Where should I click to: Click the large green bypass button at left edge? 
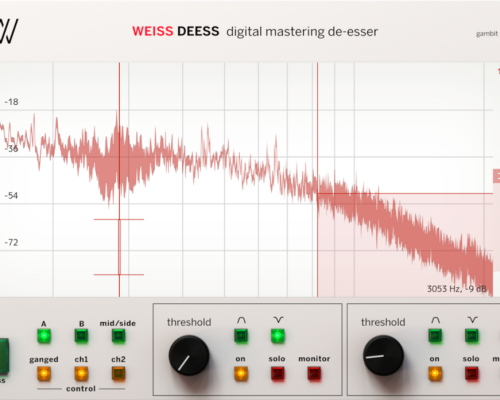pos(4,356)
